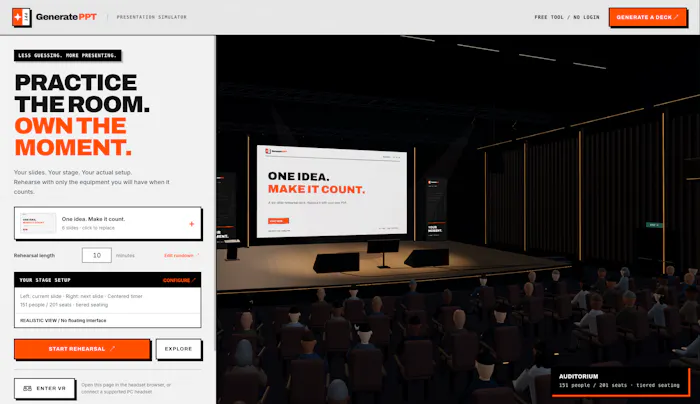Screen dimensions: 700x404
Task: Select the 'One idea. Make it count.' deck title
Action: (x=93, y=219)
